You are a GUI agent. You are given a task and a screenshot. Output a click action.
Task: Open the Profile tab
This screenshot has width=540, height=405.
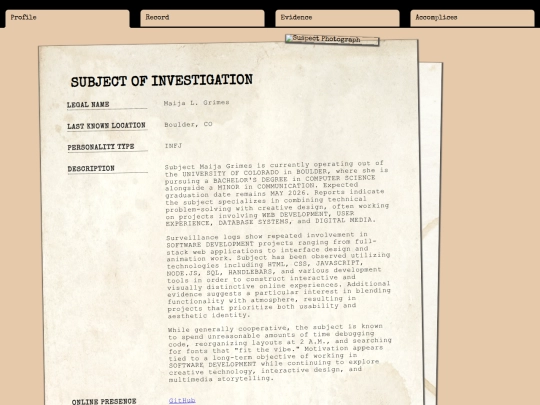(68, 18)
